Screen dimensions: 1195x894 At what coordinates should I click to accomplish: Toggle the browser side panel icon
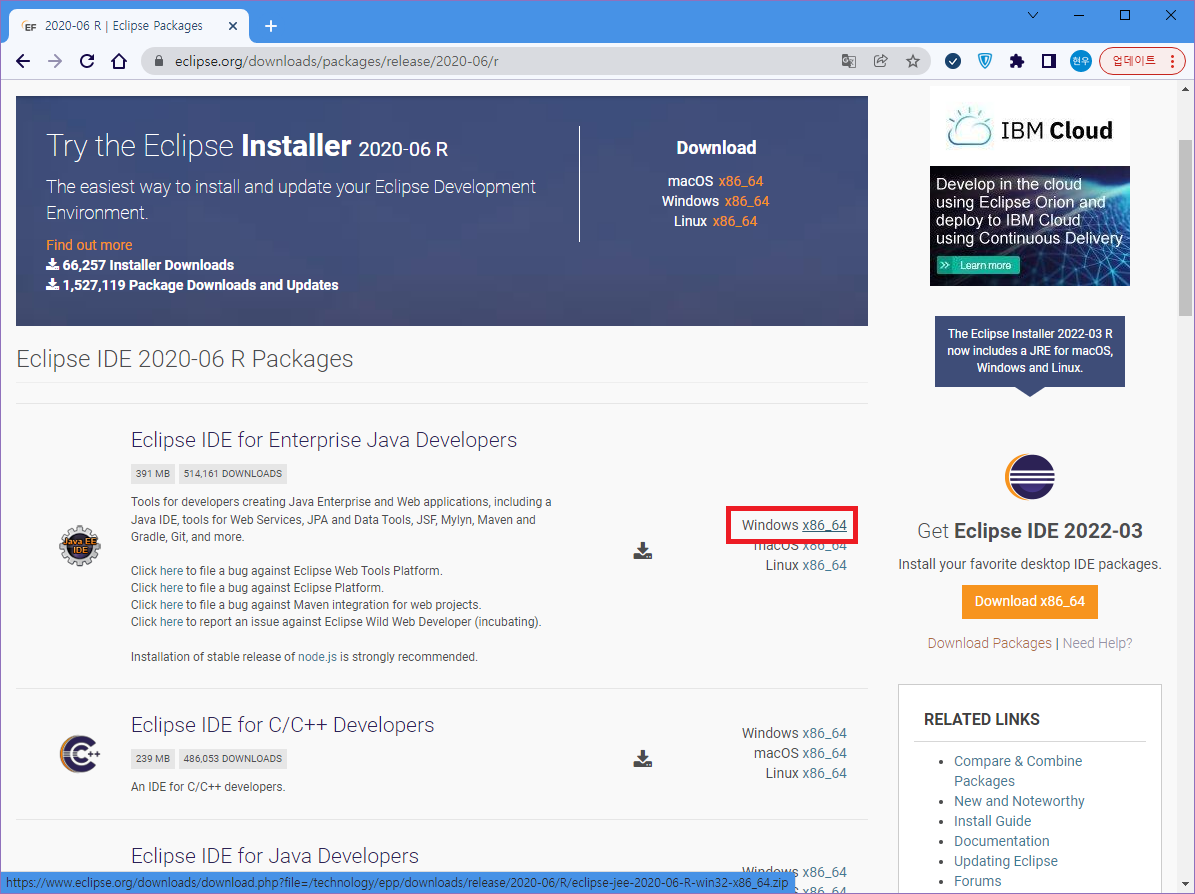[x=1049, y=61]
